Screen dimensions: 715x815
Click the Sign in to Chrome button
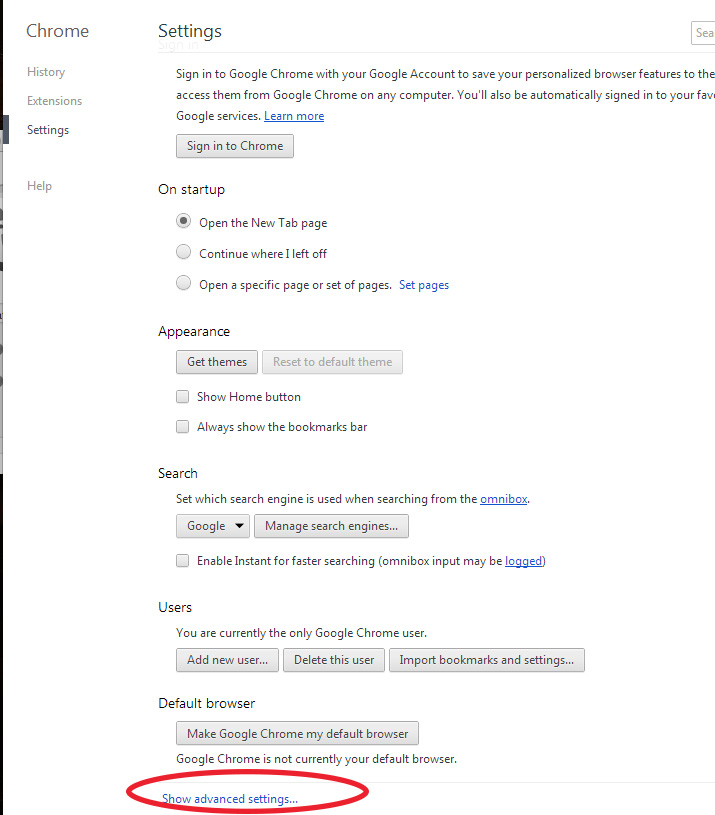click(x=235, y=146)
